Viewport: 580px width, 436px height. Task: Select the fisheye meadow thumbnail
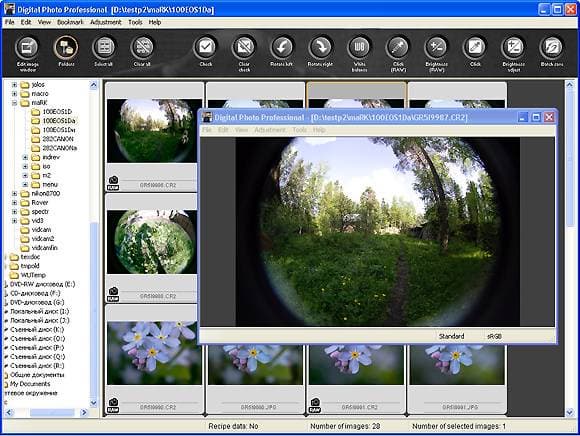(152, 131)
